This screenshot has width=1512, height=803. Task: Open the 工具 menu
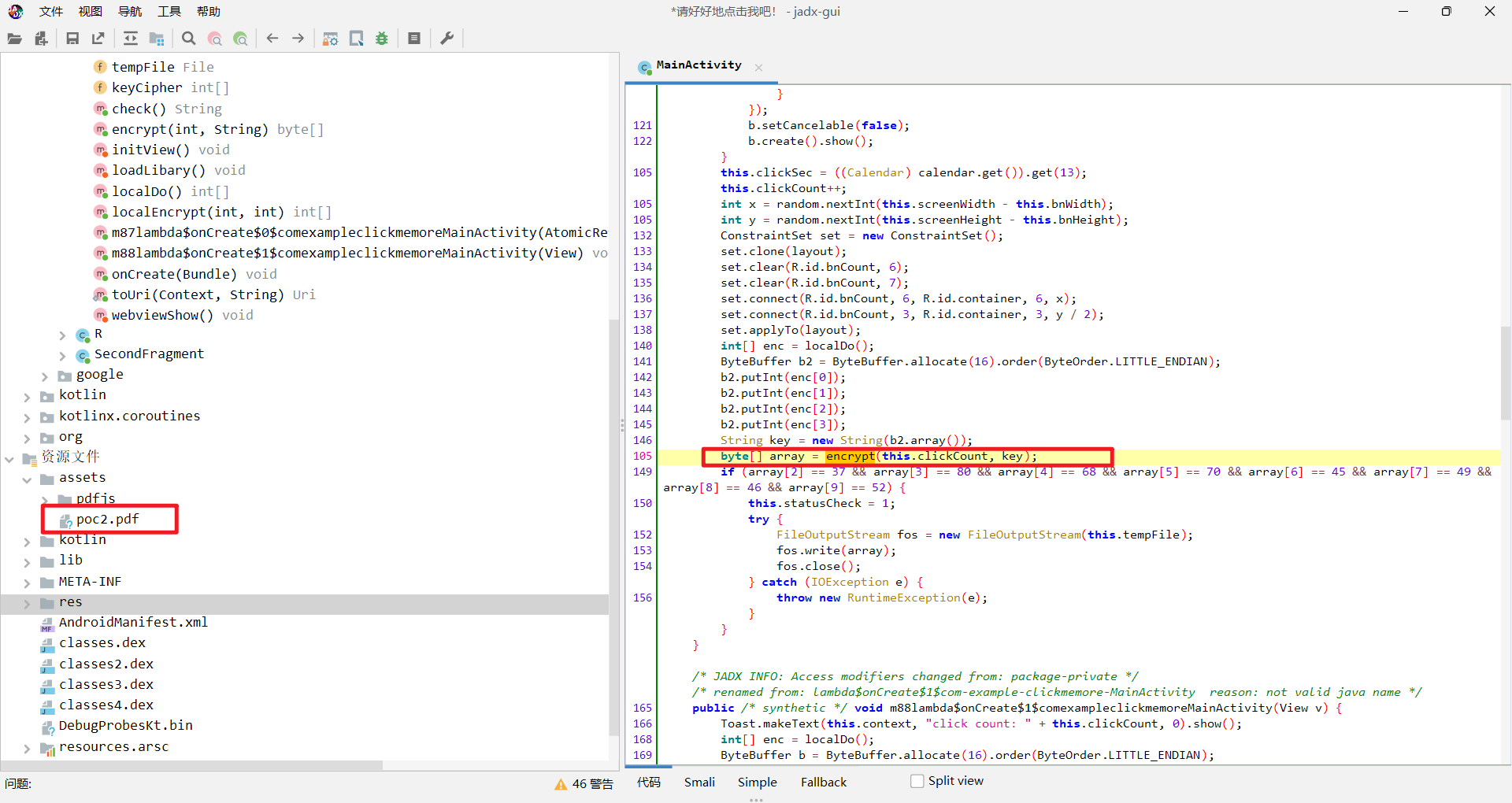169,12
